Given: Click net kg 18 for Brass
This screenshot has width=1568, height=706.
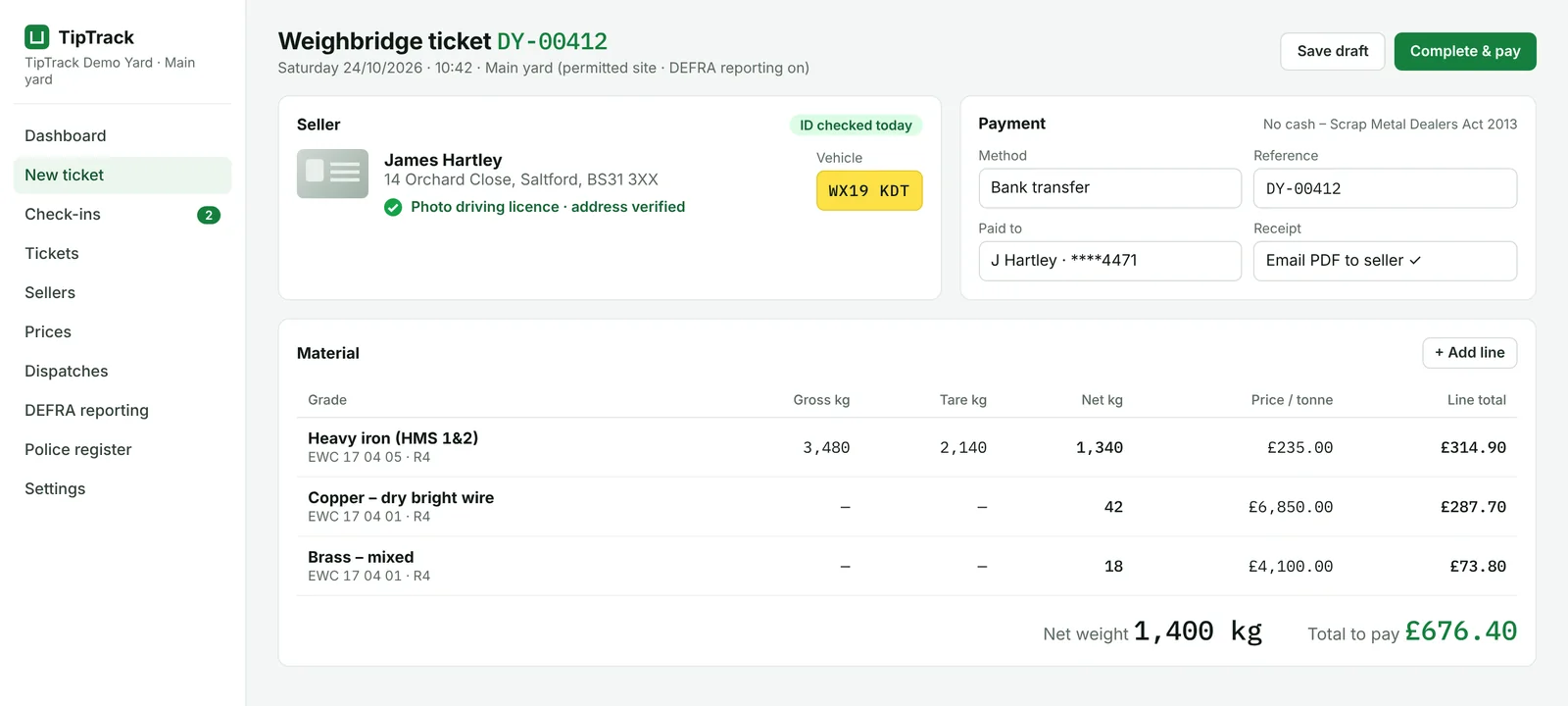Looking at the screenshot, I should [x=1113, y=567].
